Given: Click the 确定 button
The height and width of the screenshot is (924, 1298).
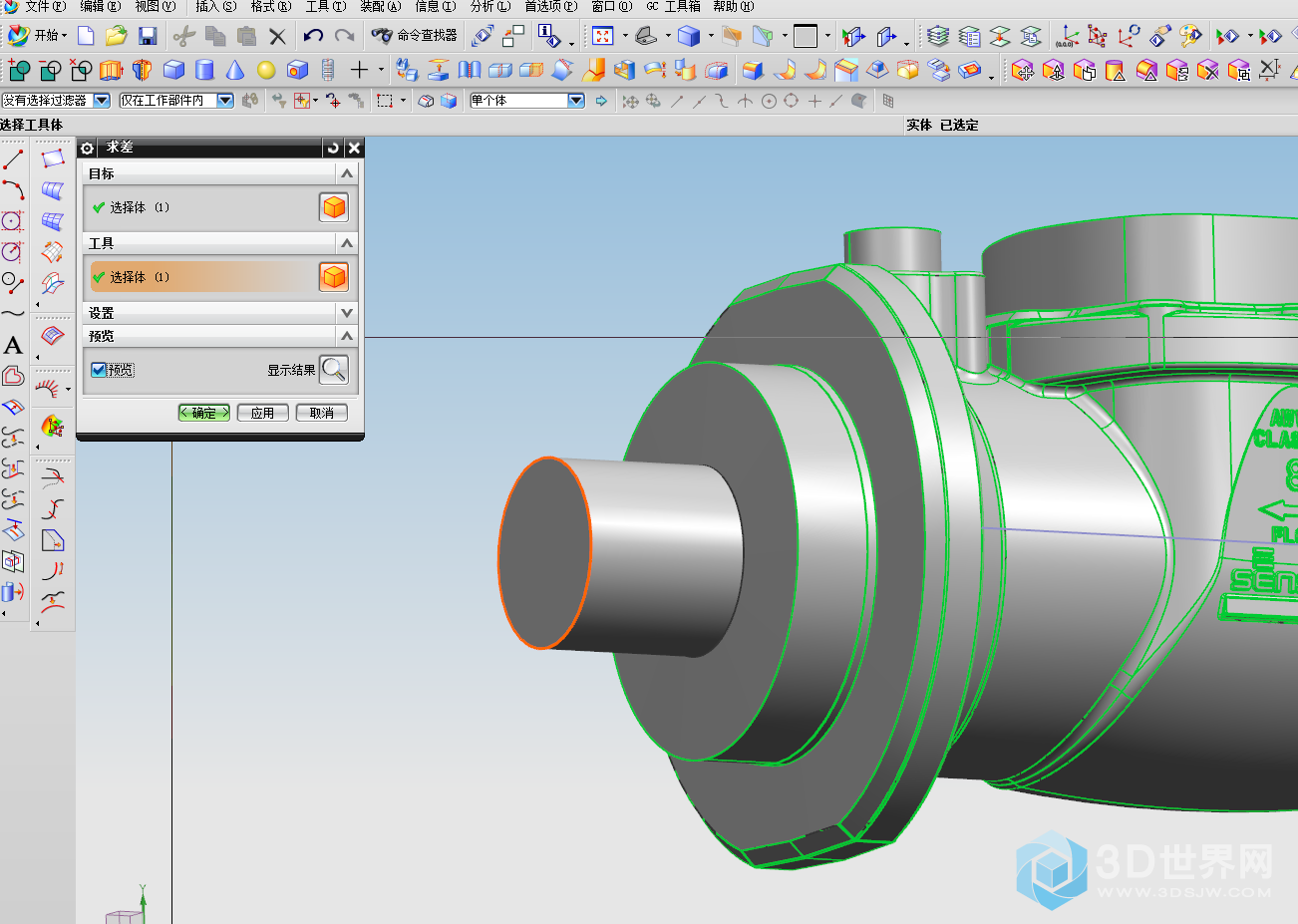Looking at the screenshot, I should coord(204,413).
